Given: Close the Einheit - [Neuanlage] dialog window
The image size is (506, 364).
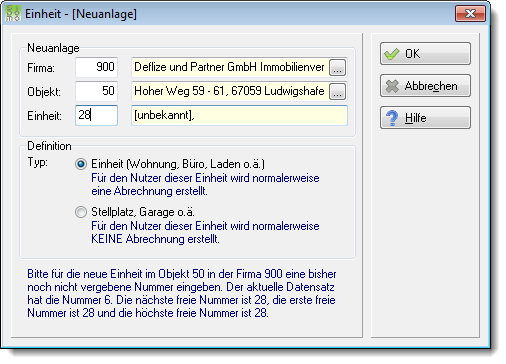Looking at the screenshot, I should pos(470,14).
